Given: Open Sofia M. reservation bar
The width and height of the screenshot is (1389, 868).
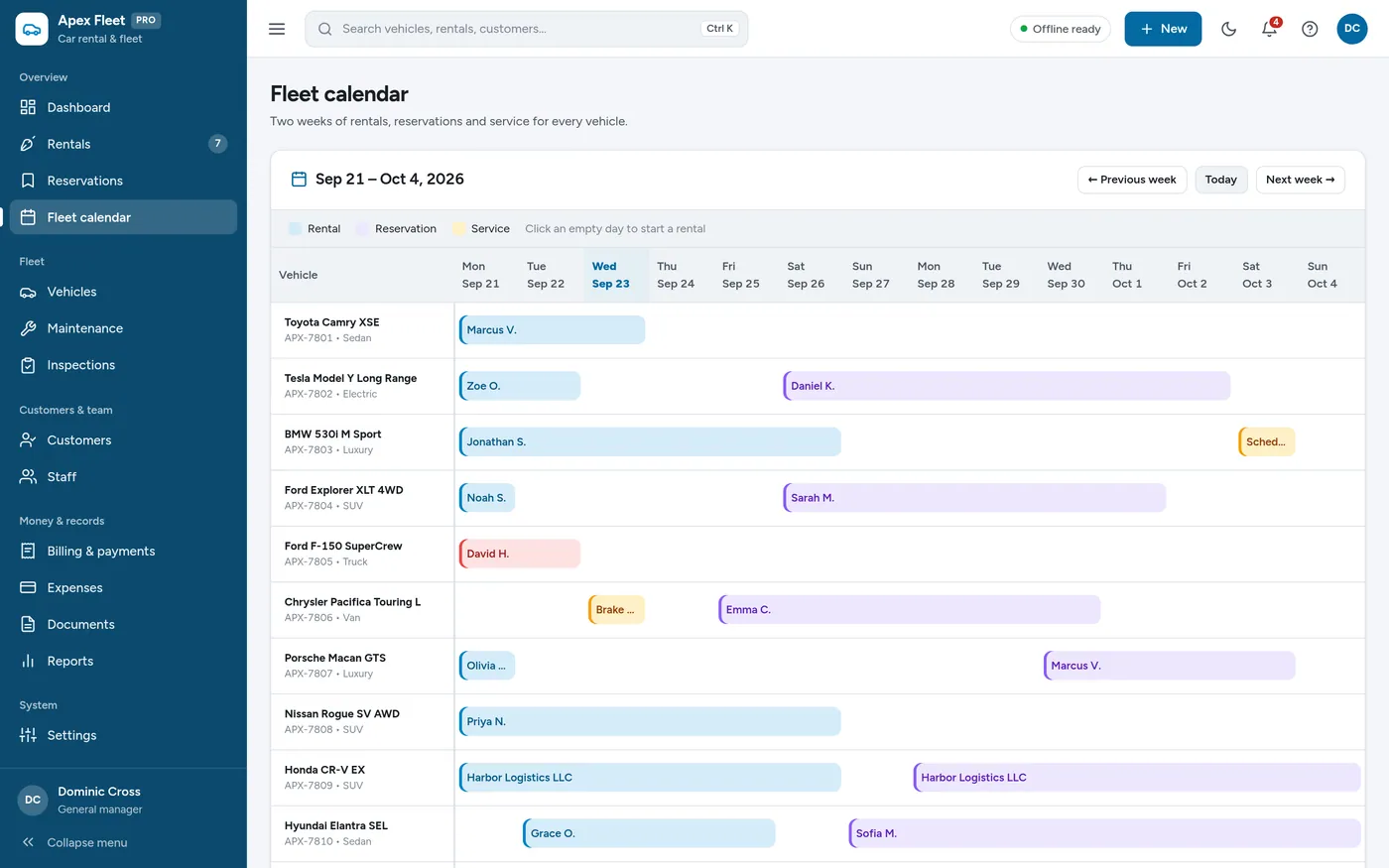Looking at the screenshot, I should [1105, 833].
